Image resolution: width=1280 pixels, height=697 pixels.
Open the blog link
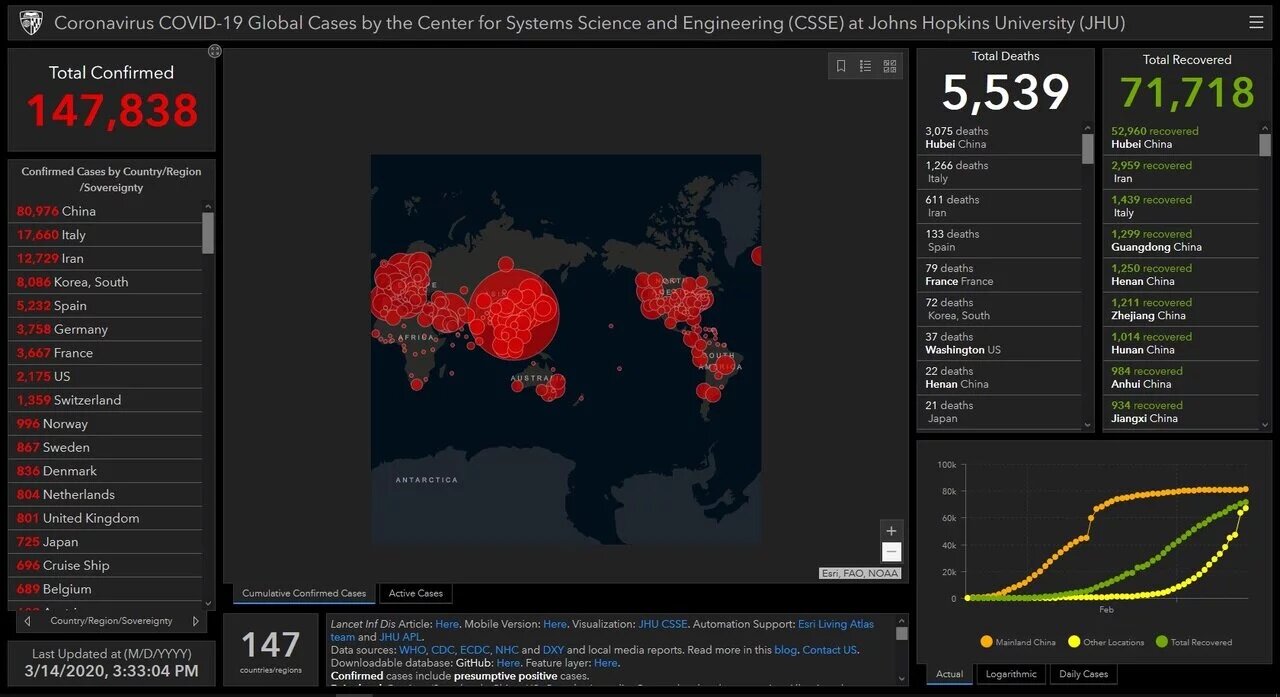[785, 650]
